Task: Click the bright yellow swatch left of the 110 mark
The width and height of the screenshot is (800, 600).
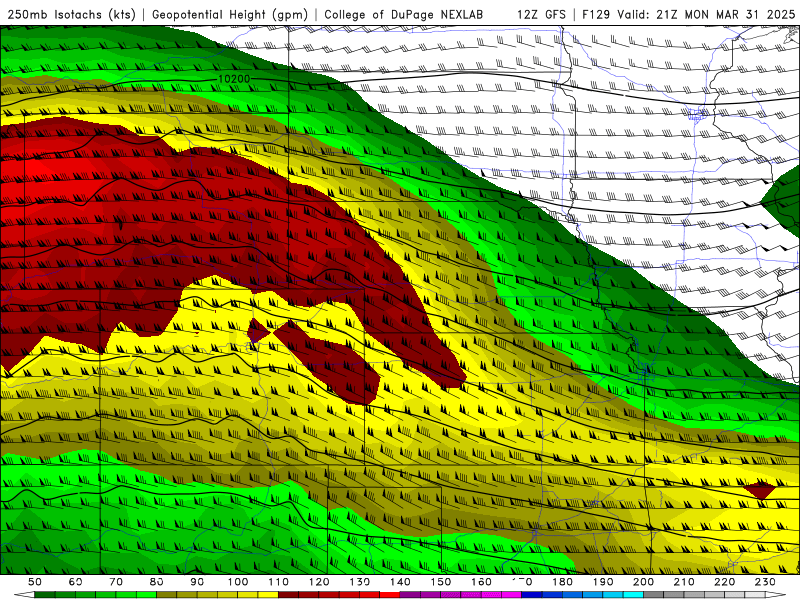Action: point(268,595)
